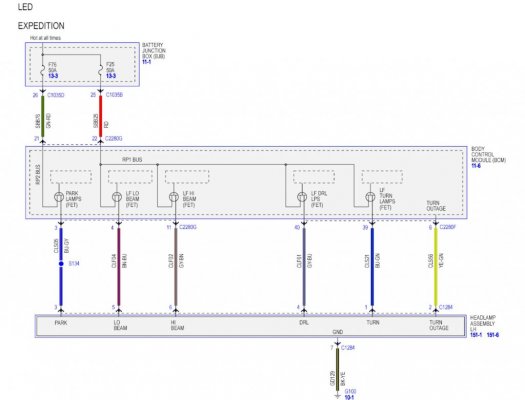Open the 10-1 ground reference link
Screen dimensions: 525x400
coord(349,397)
